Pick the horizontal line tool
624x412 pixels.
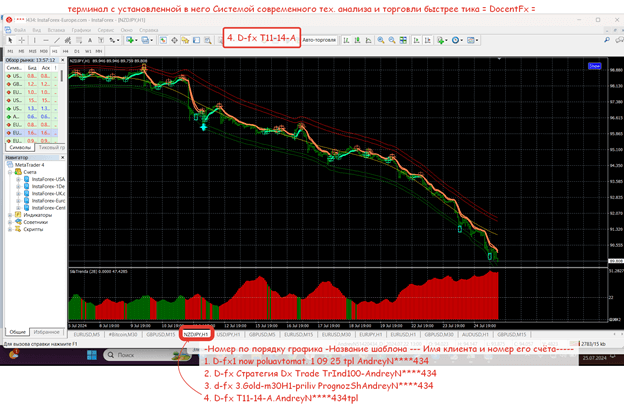click(x=46, y=40)
